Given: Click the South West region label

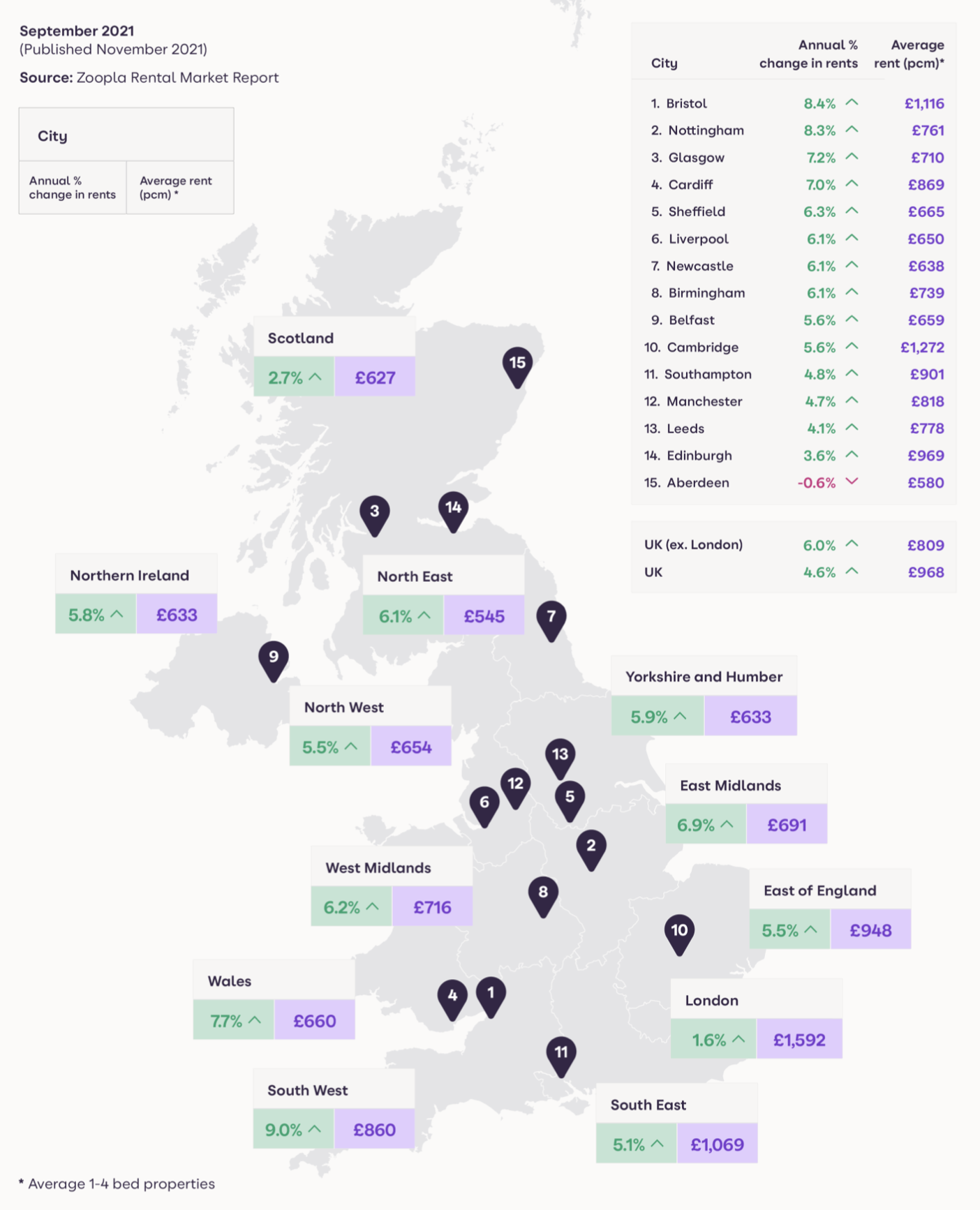Looking at the screenshot, I should [308, 1091].
